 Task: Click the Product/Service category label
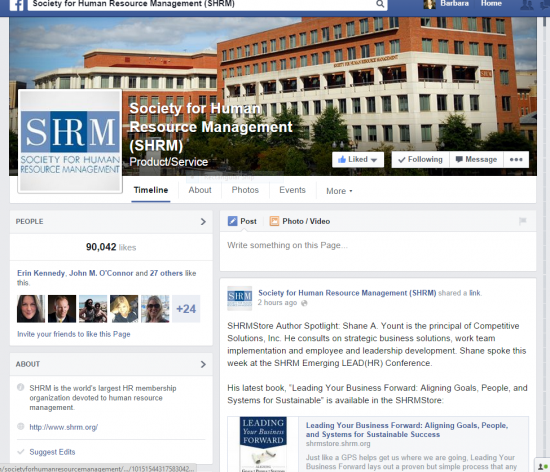tap(169, 162)
